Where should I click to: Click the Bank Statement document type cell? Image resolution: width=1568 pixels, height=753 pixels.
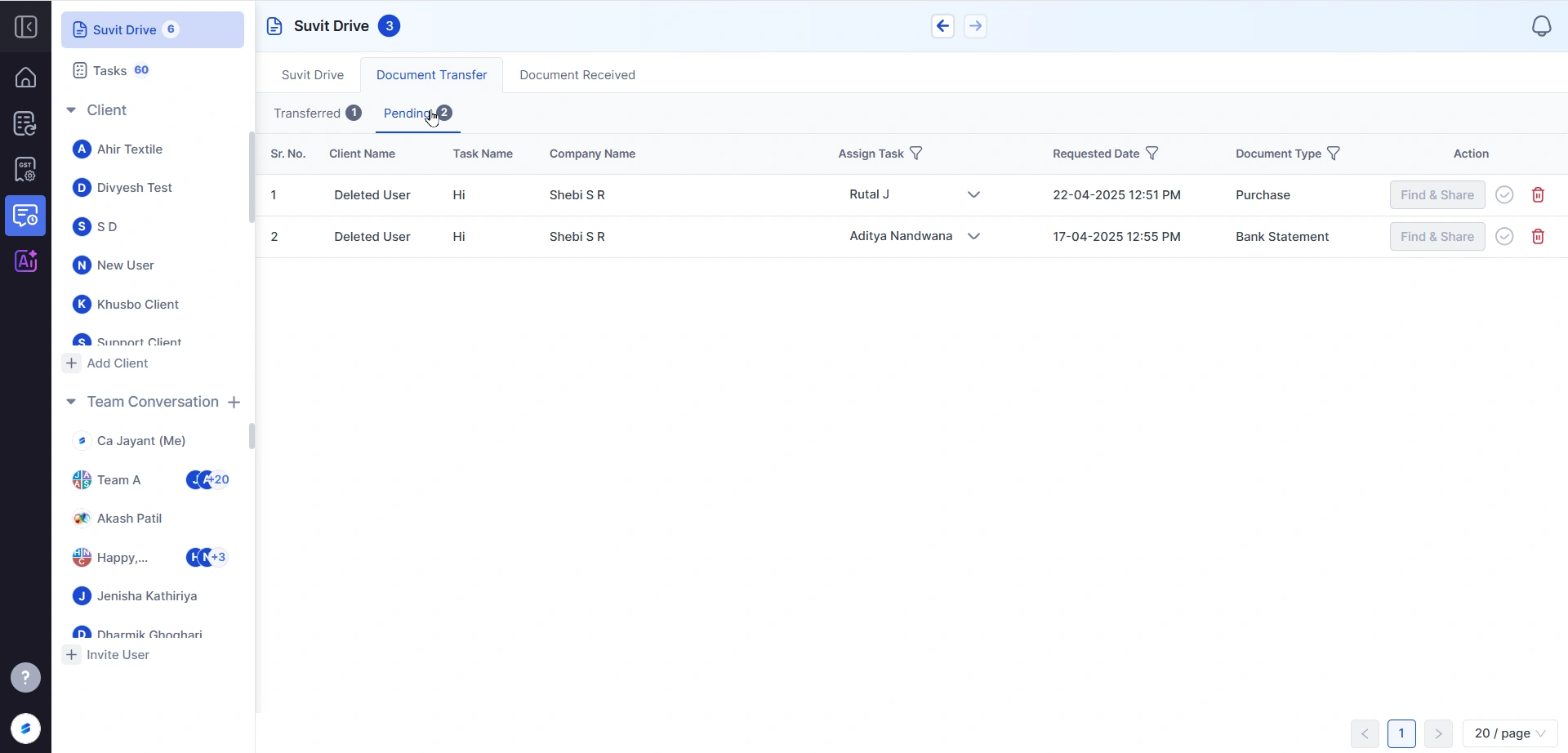(x=1282, y=237)
